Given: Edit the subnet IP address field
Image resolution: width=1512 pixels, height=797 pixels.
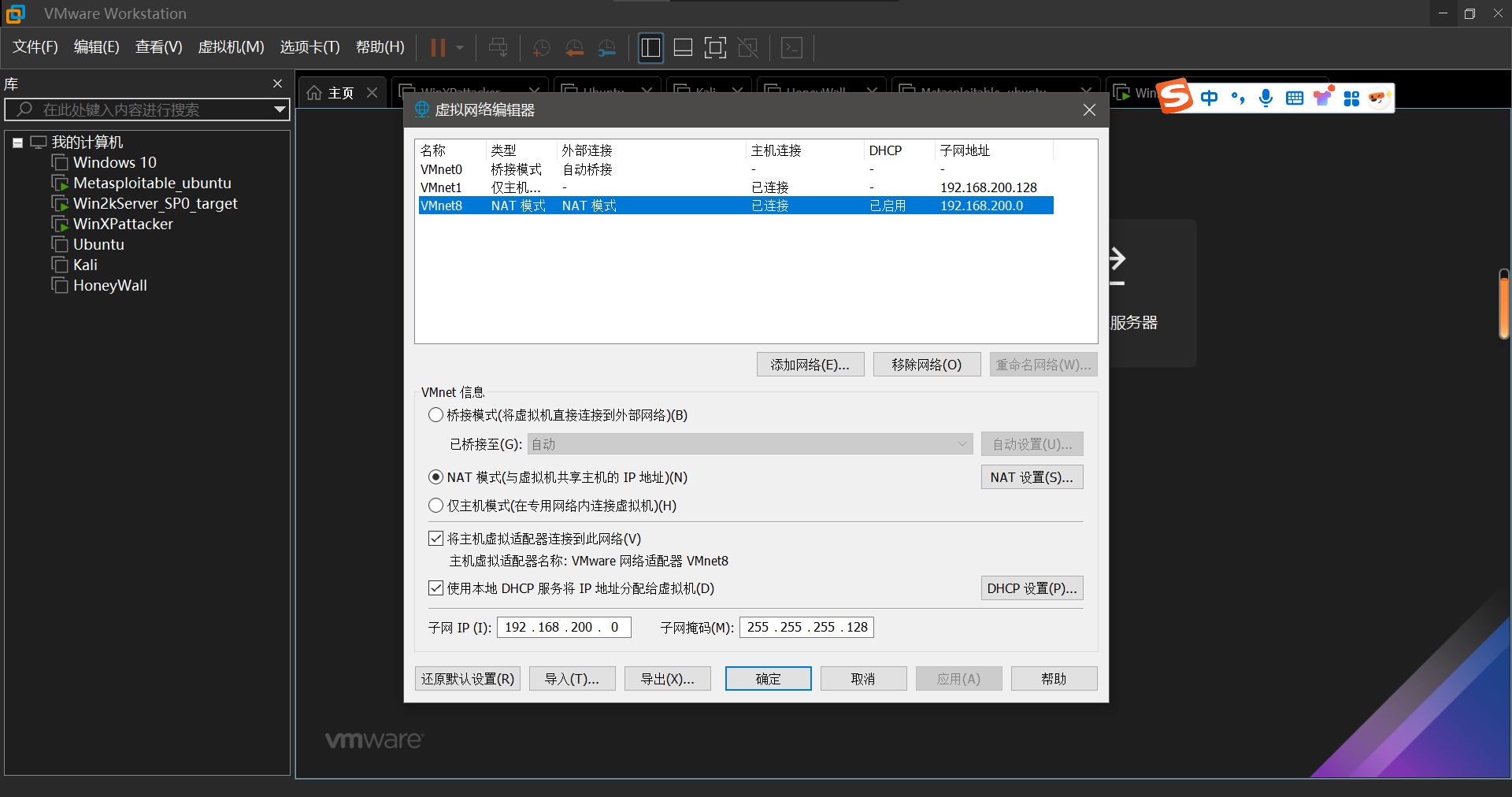Looking at the screenshot, I should 563,627.
